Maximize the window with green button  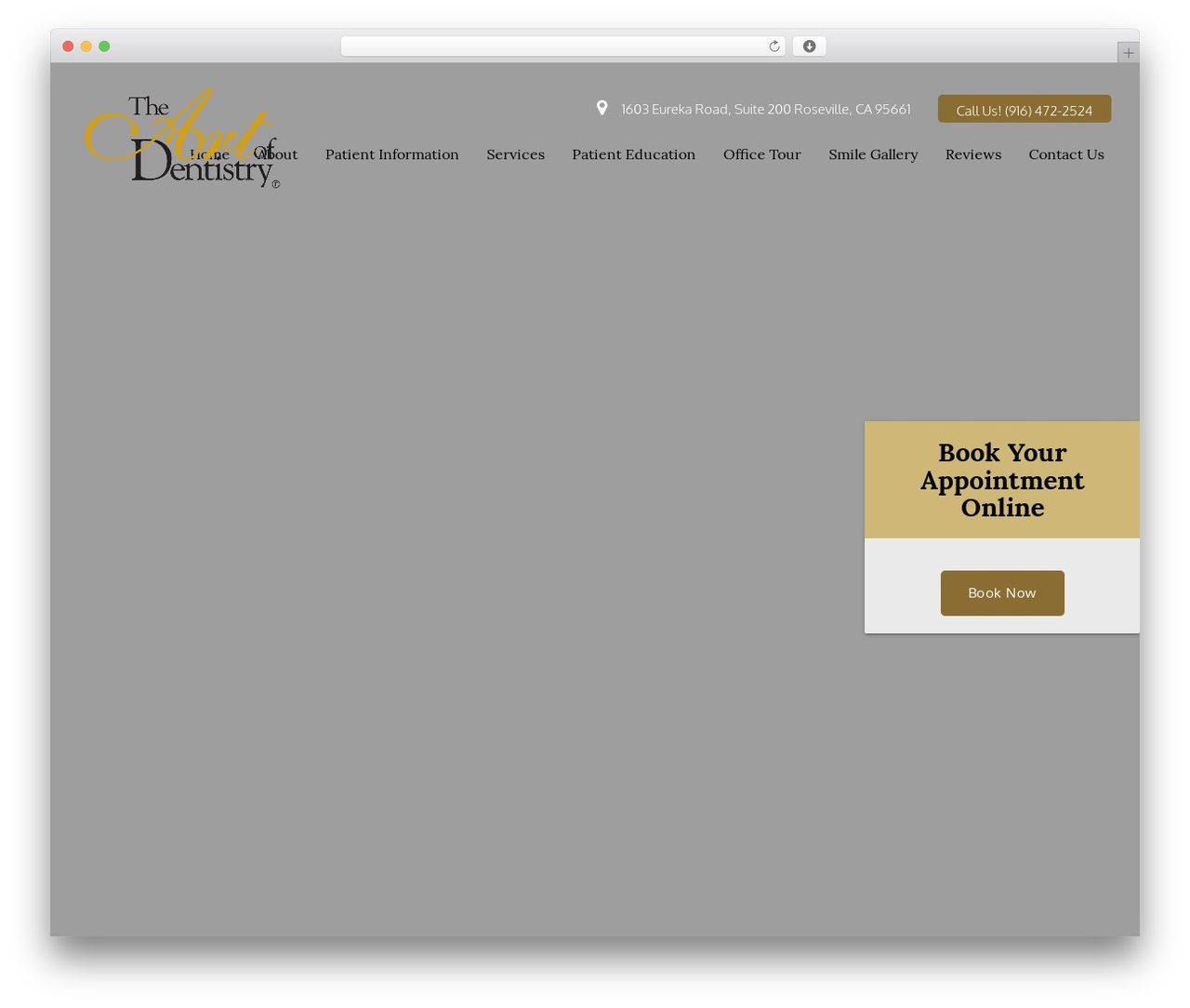[x=104, y=46]
